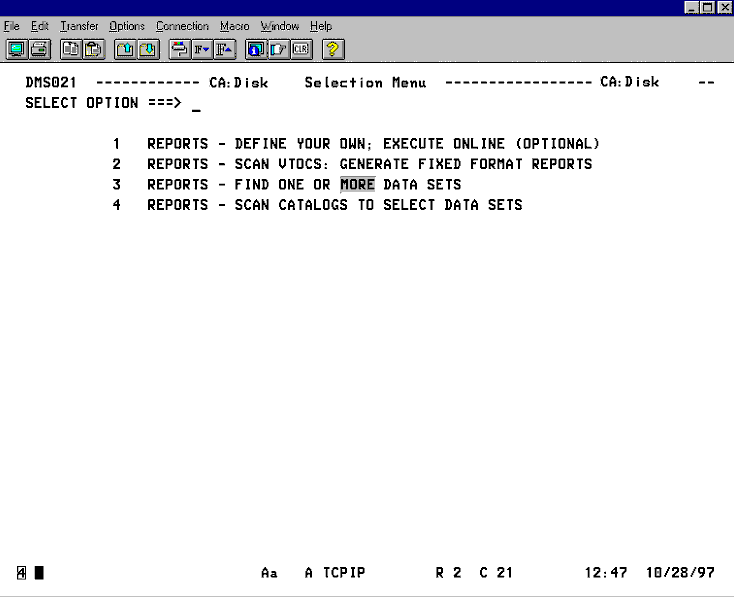Viewport: 734px width, 597px height.
Task: Click the printer toolbar icon
Action: (40, 49)
